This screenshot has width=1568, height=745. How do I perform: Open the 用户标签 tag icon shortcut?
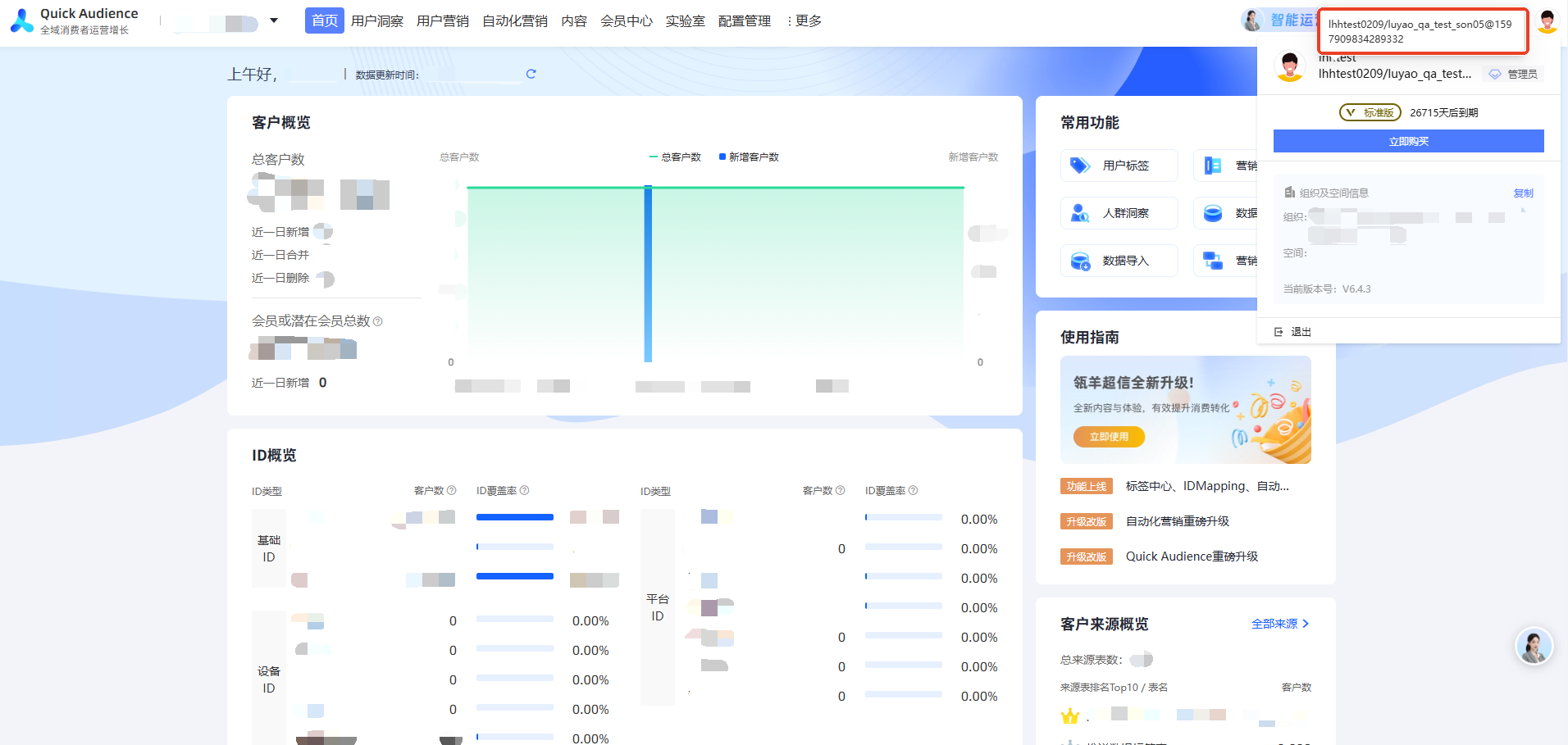pyautogui.click(x=1080, y=166)
